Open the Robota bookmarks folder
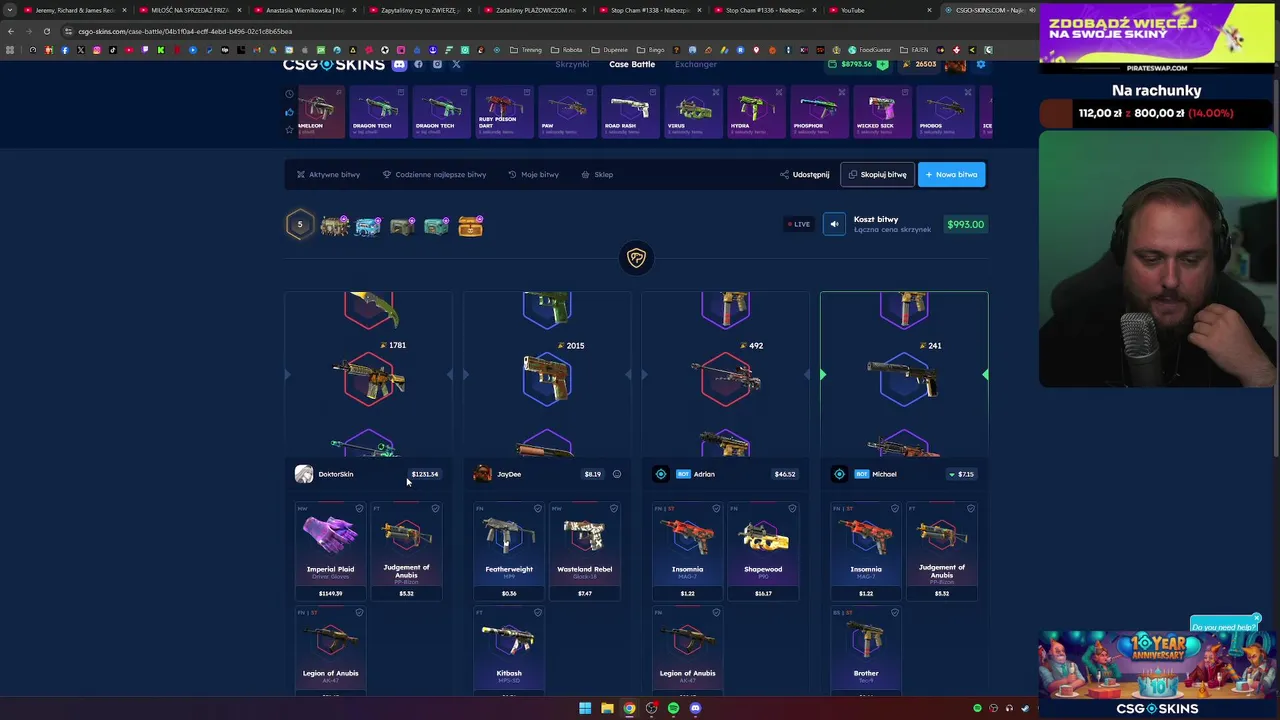This screenshot has width=1280, height=720. pos(567,50)
